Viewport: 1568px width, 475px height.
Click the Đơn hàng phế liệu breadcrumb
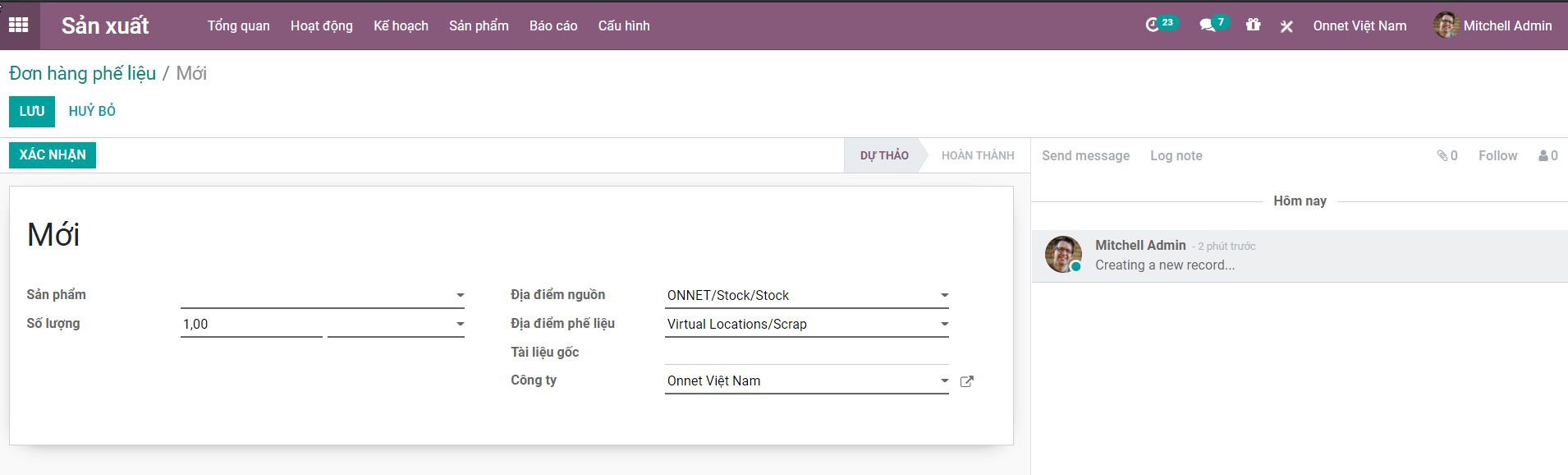coord(82,73)
